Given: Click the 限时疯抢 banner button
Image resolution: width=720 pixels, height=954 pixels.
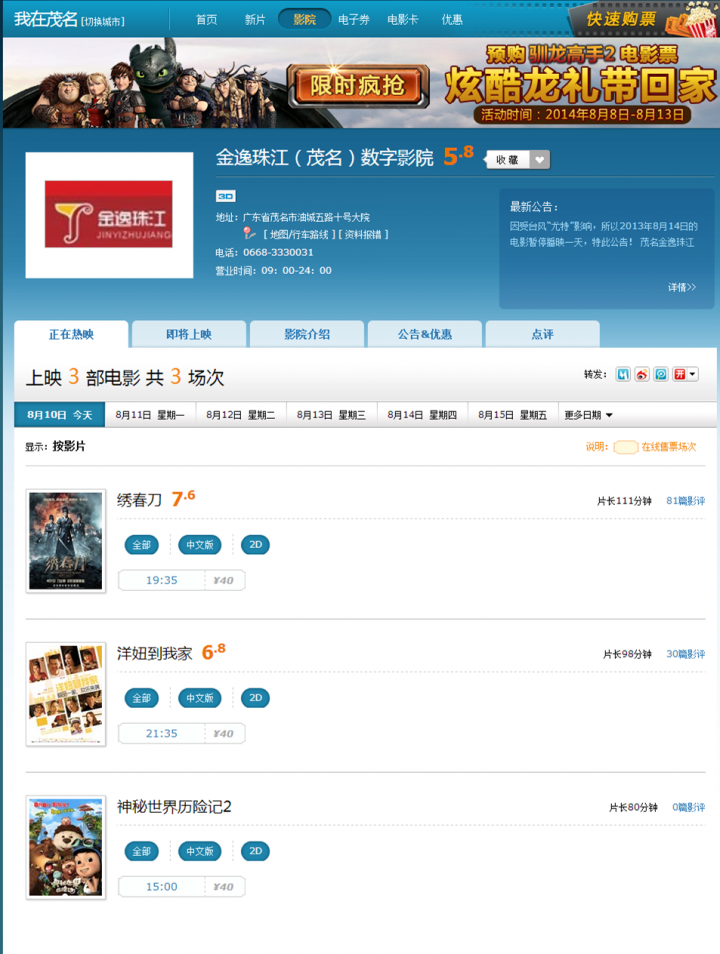Looking at the screenshot, I should click(x=358, y=86).
